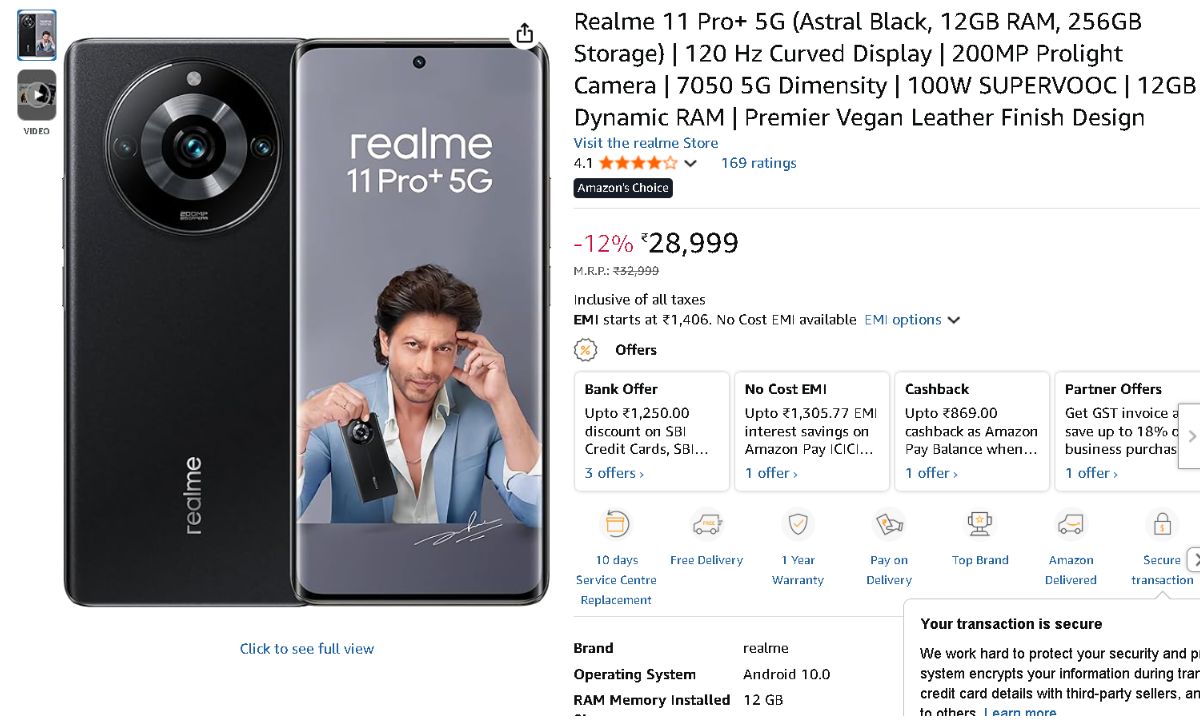Click the Secure transaction lock icon
This screenshot has height=720, width=1200.
point(1161,524)
